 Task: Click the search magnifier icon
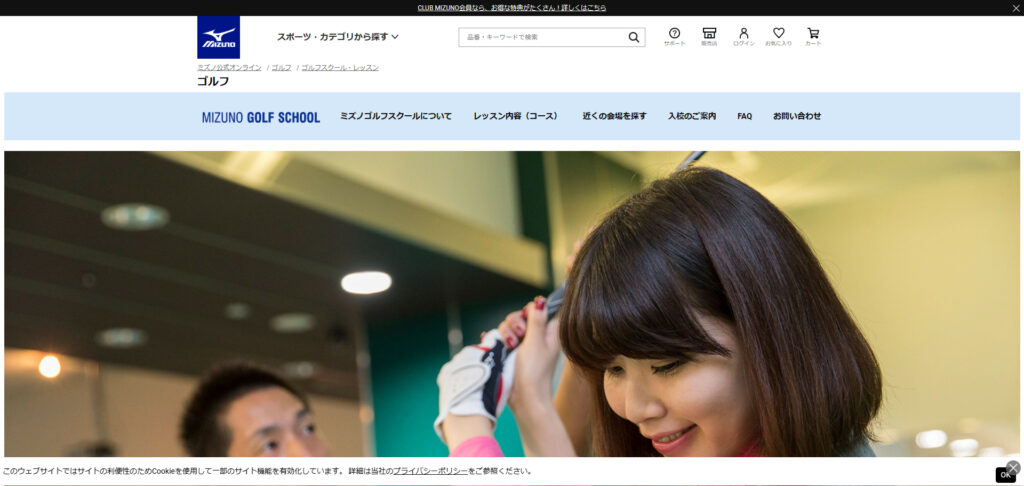coord(633,38)
